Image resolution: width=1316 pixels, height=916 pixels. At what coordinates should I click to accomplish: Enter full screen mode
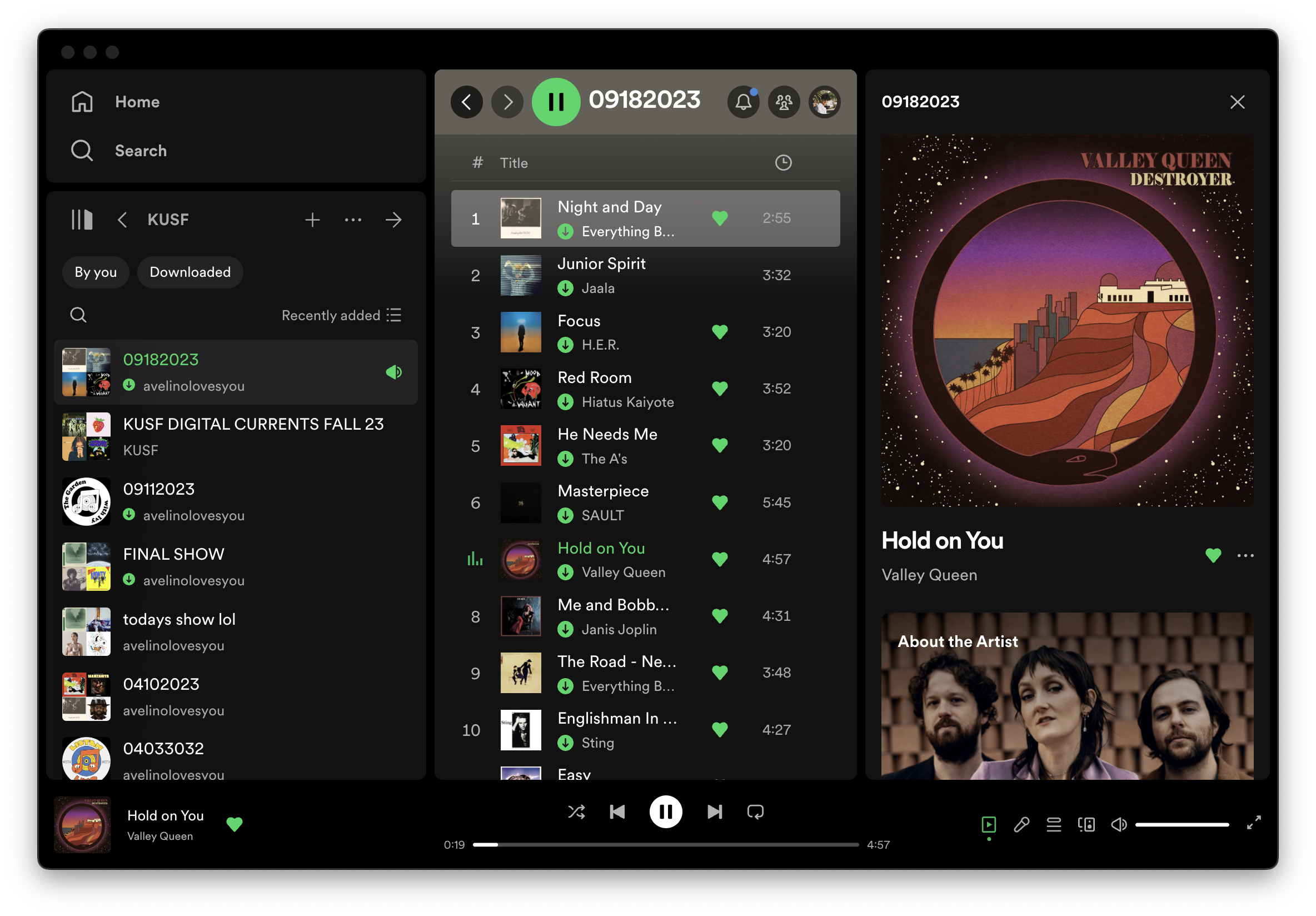(x=1254, y=823)
